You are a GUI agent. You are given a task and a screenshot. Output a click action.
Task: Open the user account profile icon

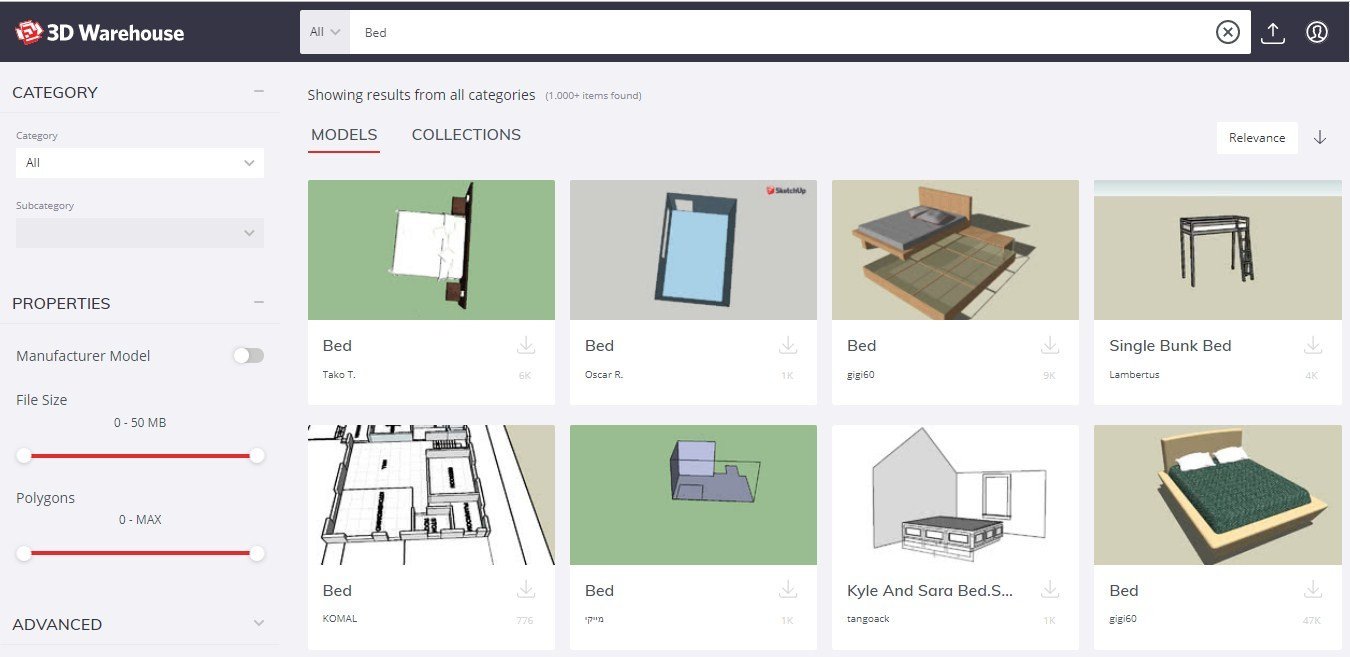tap(1316, 33)
